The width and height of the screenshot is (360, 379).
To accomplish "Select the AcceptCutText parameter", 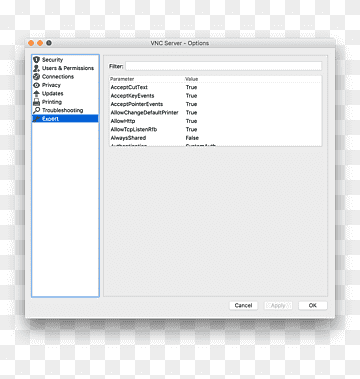I will click(129, 87).
